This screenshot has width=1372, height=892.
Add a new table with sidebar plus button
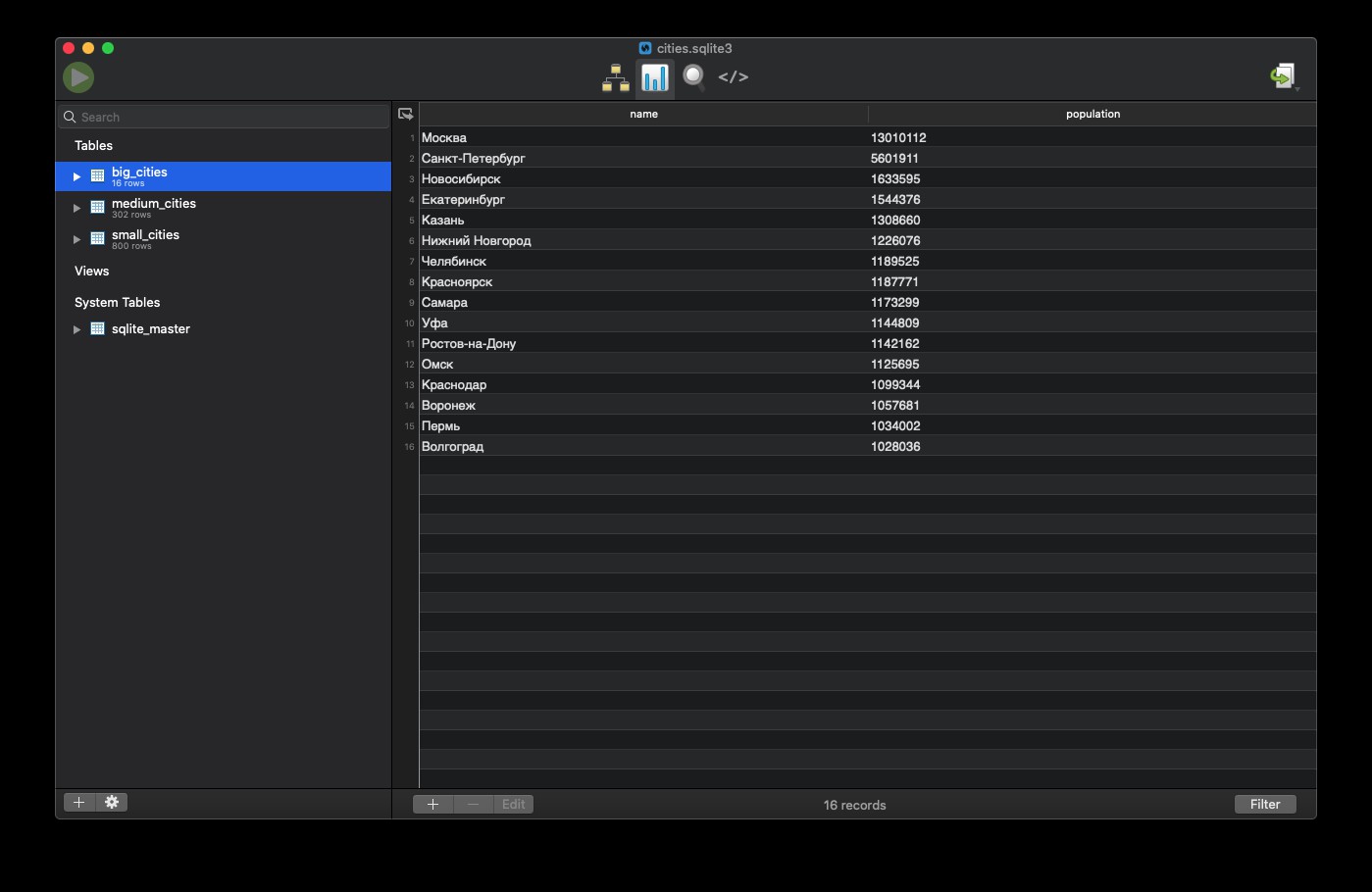pyautogui.click(x=79, y=802)
